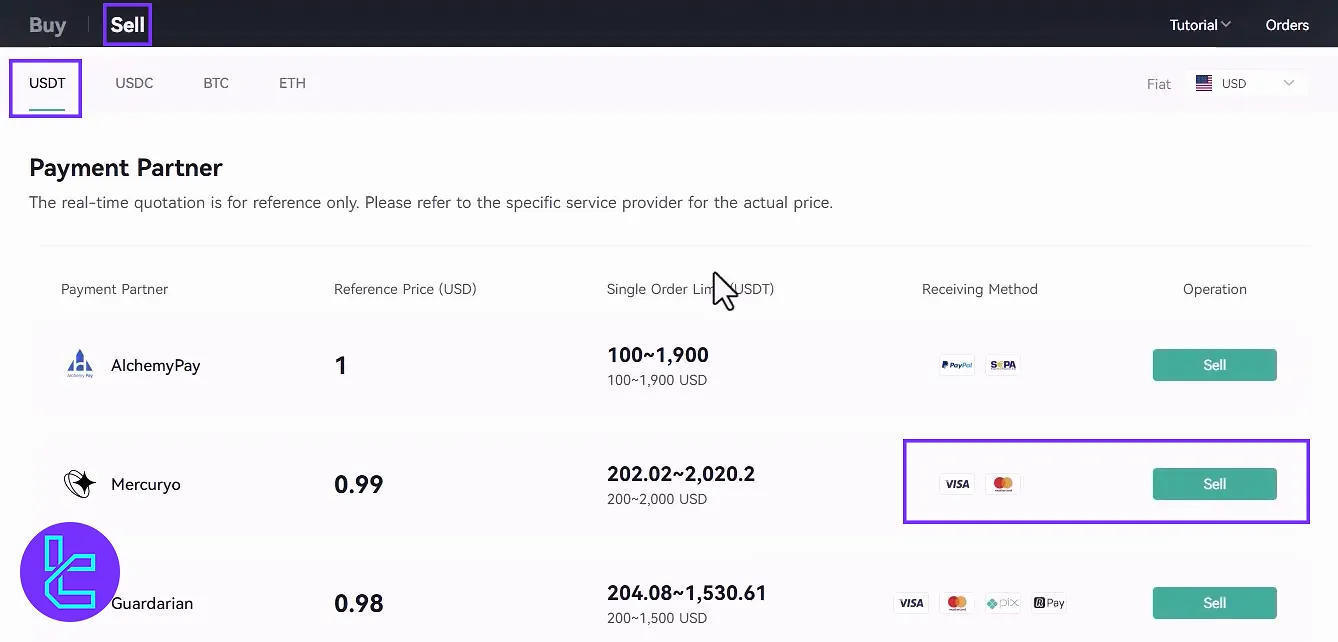Click the Visa icon in Mercuryo row

click(957, 484)
